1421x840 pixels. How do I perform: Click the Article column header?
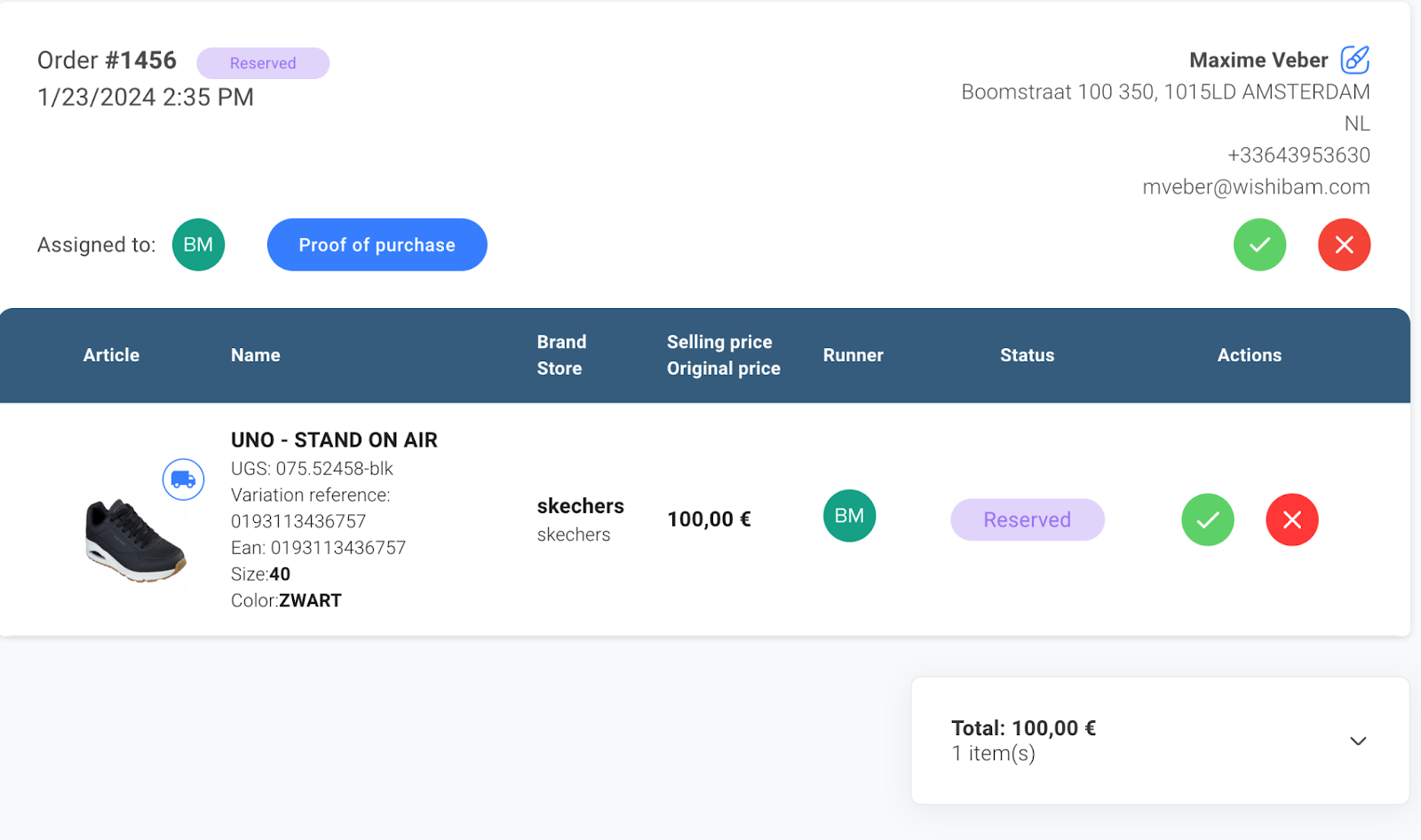pos(111,355)
